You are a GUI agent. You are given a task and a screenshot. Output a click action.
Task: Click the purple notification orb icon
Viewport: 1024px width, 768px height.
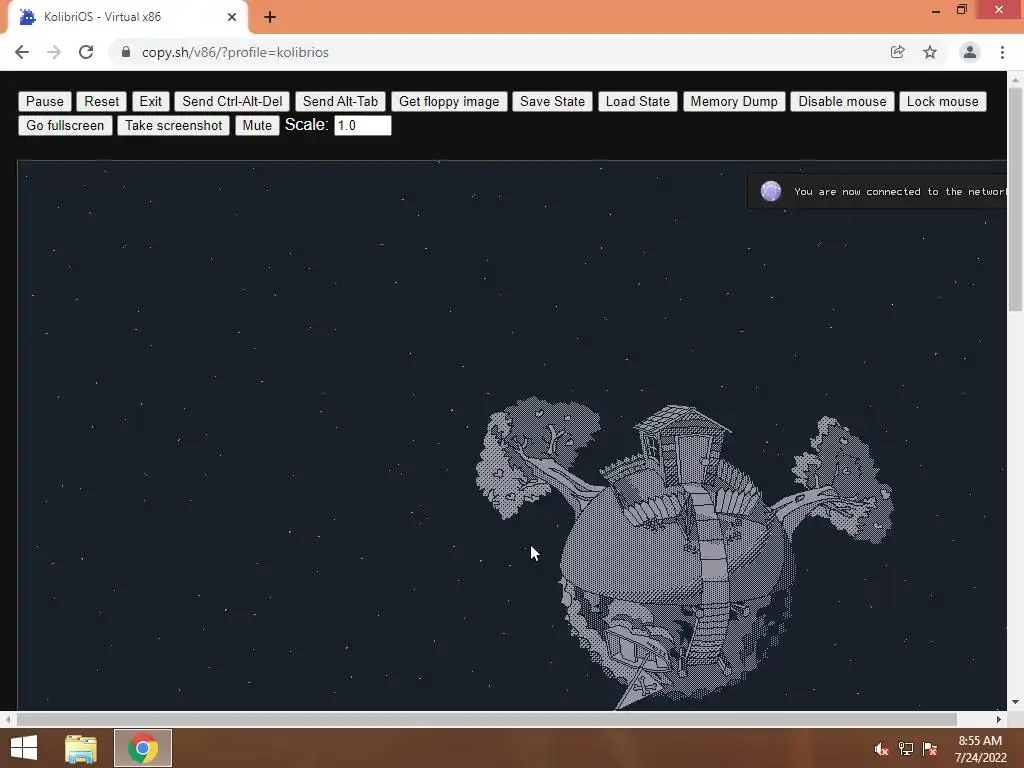pyautogui.click(x=771, y=191)
